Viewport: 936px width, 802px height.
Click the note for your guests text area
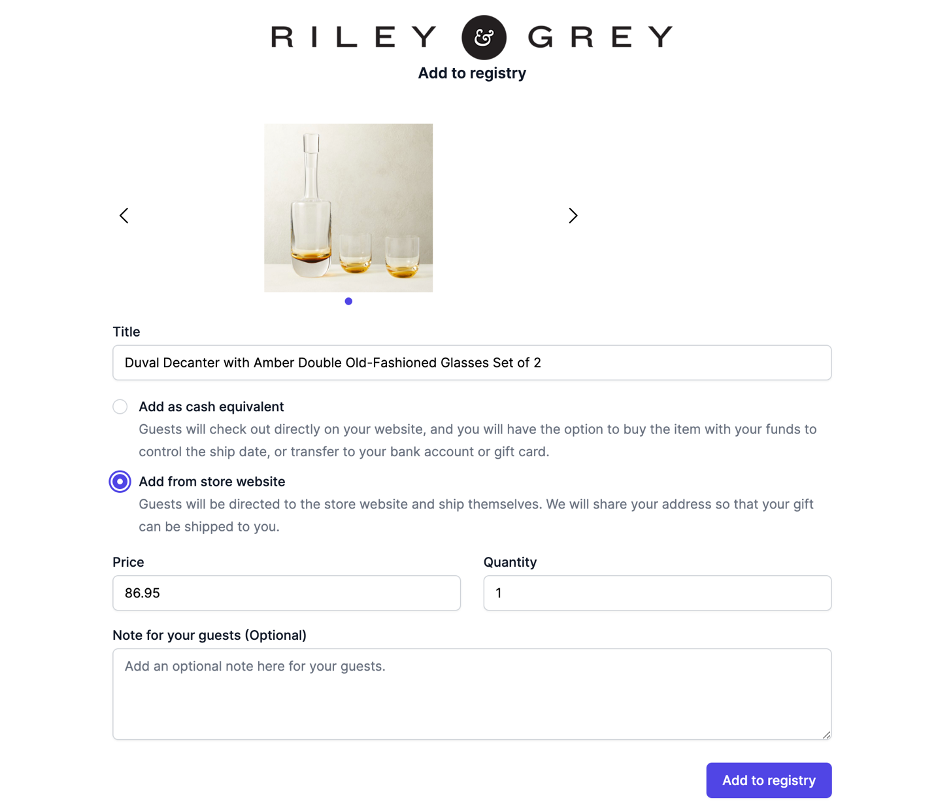point(471,693)
